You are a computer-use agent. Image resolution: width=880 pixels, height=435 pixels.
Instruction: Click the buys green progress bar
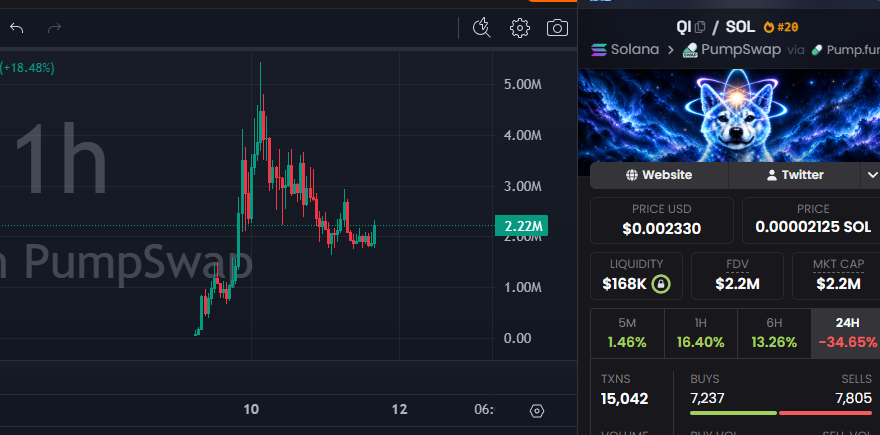[734, 413]
